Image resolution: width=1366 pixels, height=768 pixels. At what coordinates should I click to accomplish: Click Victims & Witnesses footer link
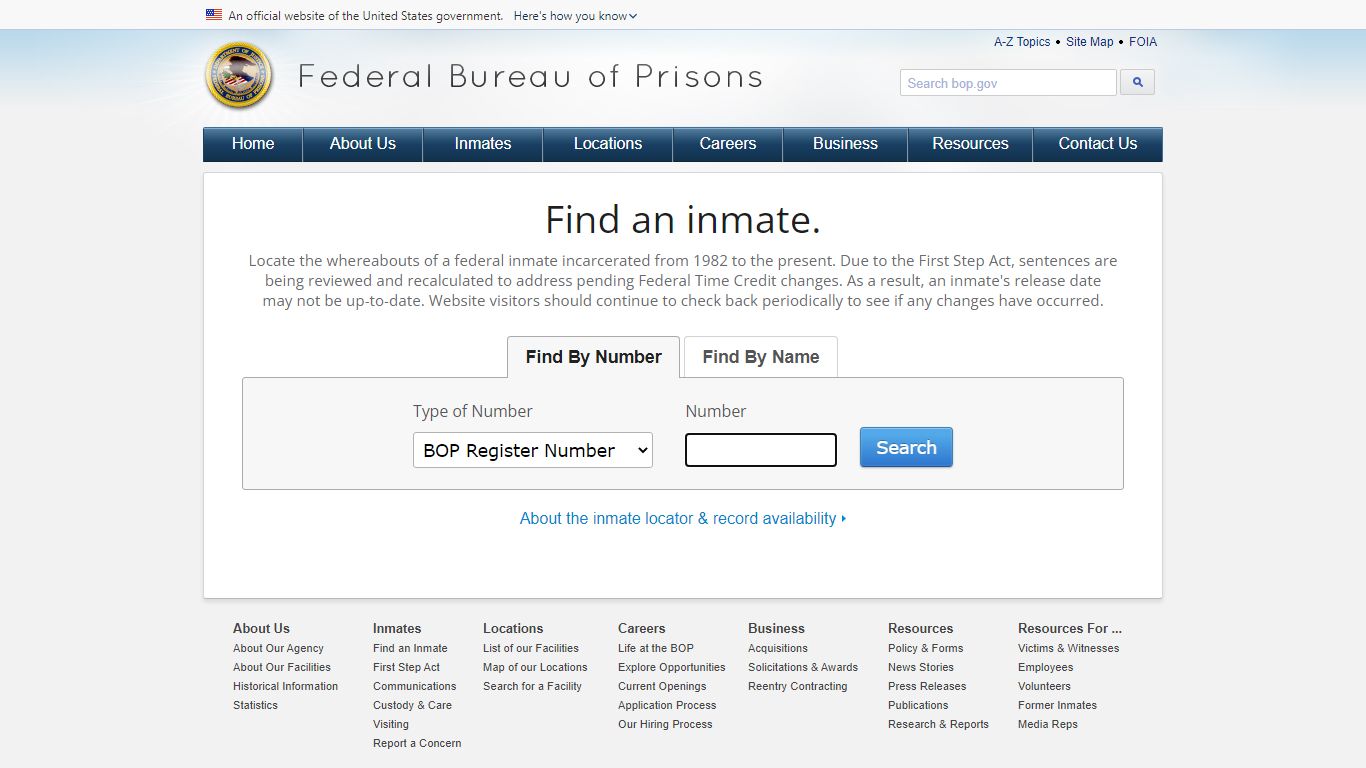(x=1068, y=648)
